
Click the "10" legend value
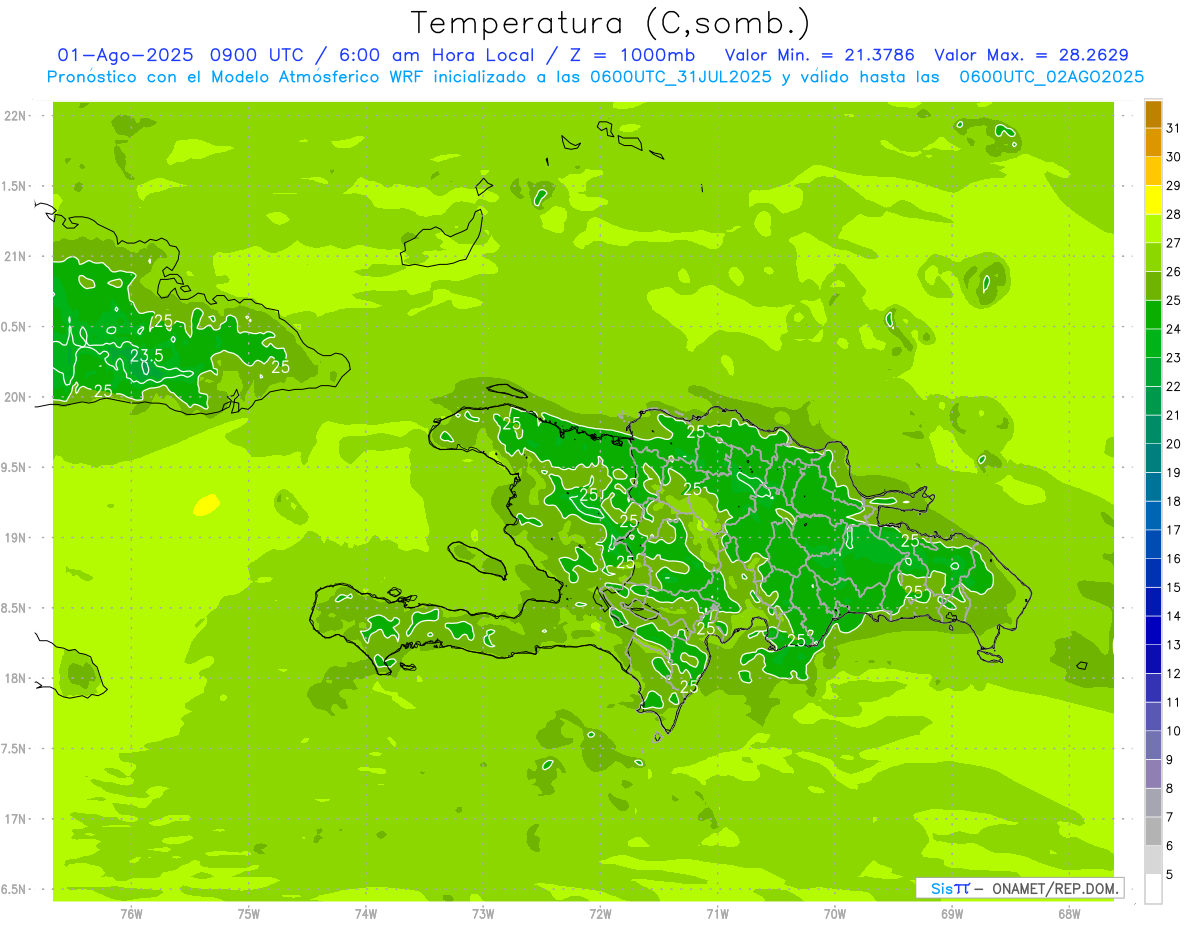[1174, 731]
